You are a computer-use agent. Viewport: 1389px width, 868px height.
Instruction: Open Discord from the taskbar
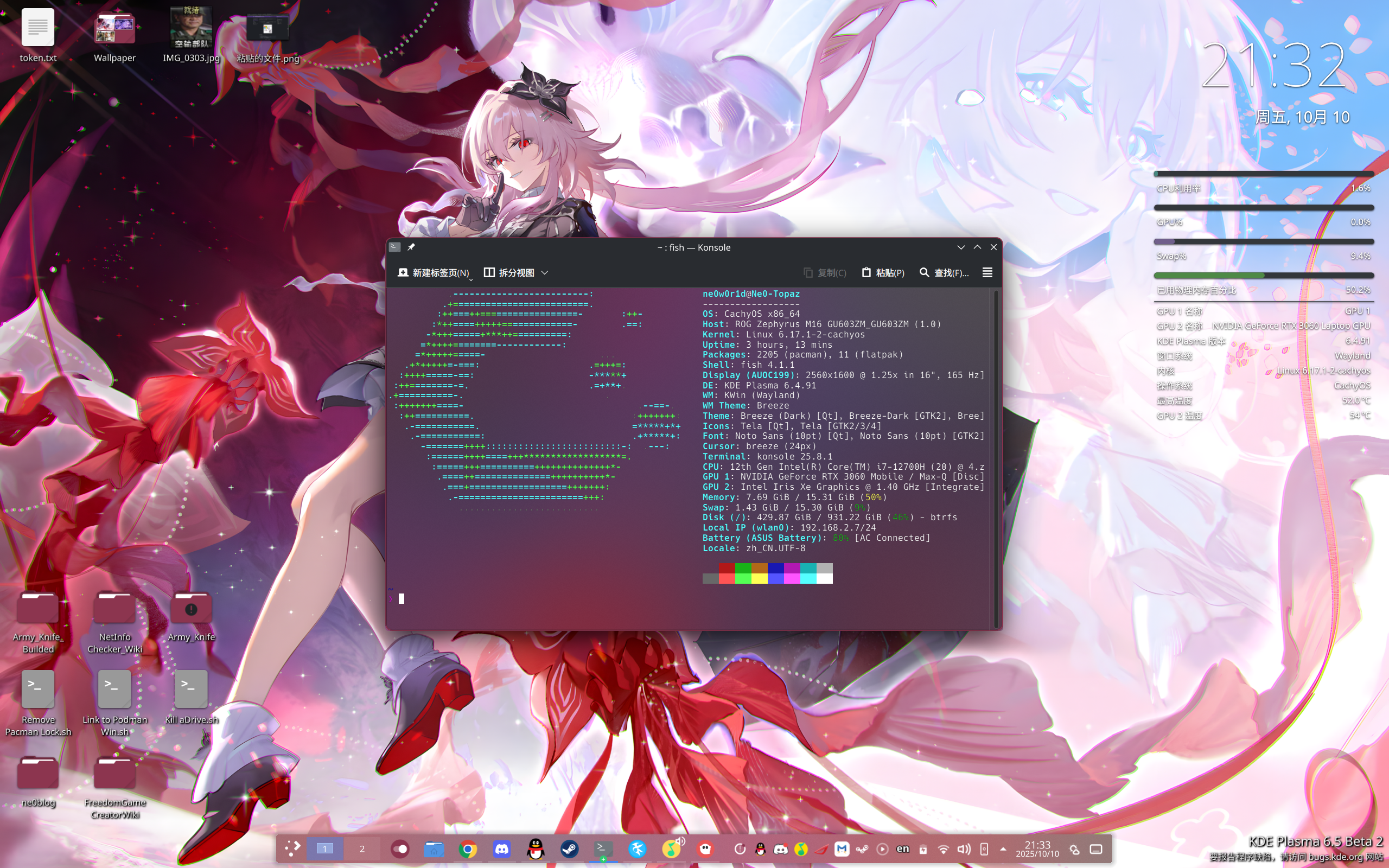coord(502,849)
